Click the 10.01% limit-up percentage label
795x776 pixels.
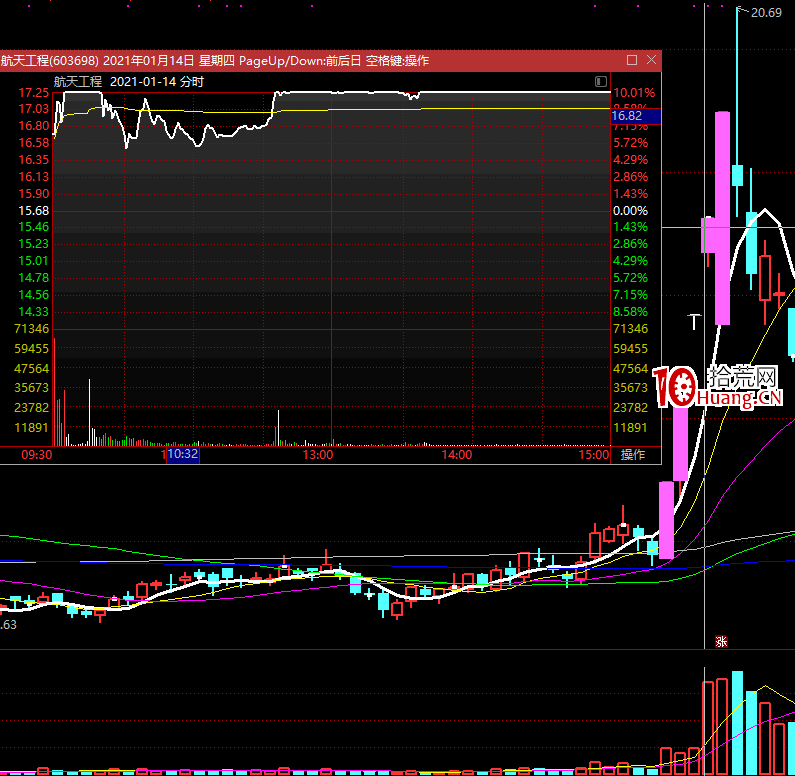click(634, 93)
